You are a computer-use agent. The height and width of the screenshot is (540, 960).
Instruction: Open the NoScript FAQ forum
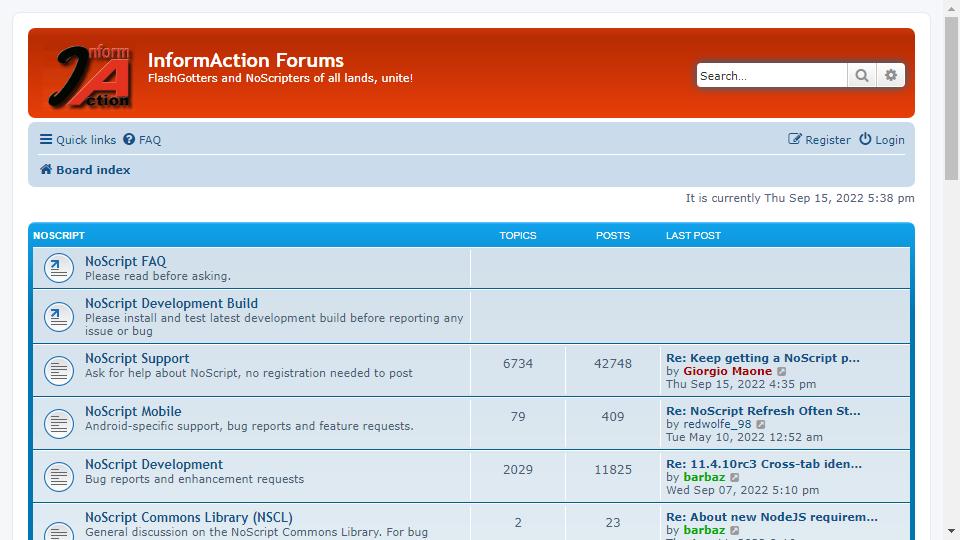[x=126, y=261]
